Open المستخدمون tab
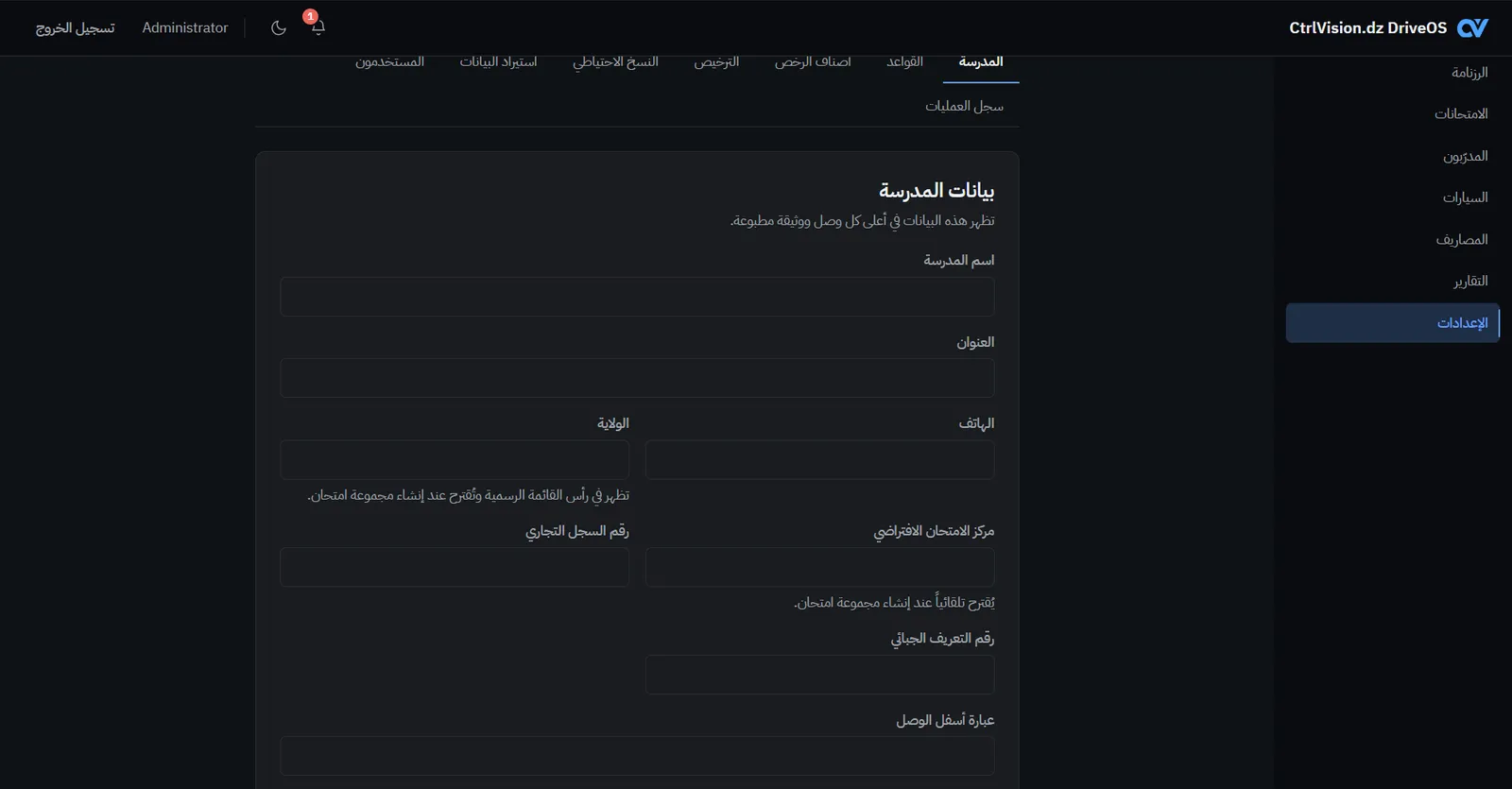The width and height of the screenshot is (1512, 789). click(389, 62)
